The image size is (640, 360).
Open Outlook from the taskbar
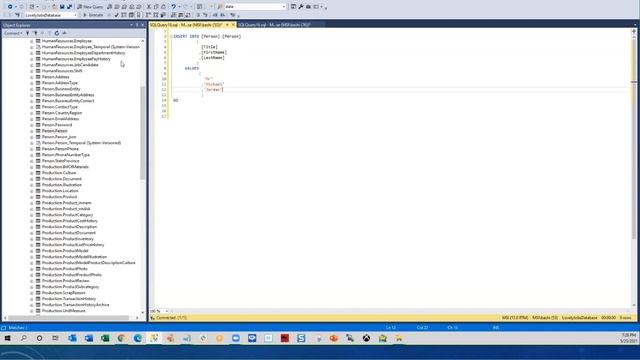point(72,338)
